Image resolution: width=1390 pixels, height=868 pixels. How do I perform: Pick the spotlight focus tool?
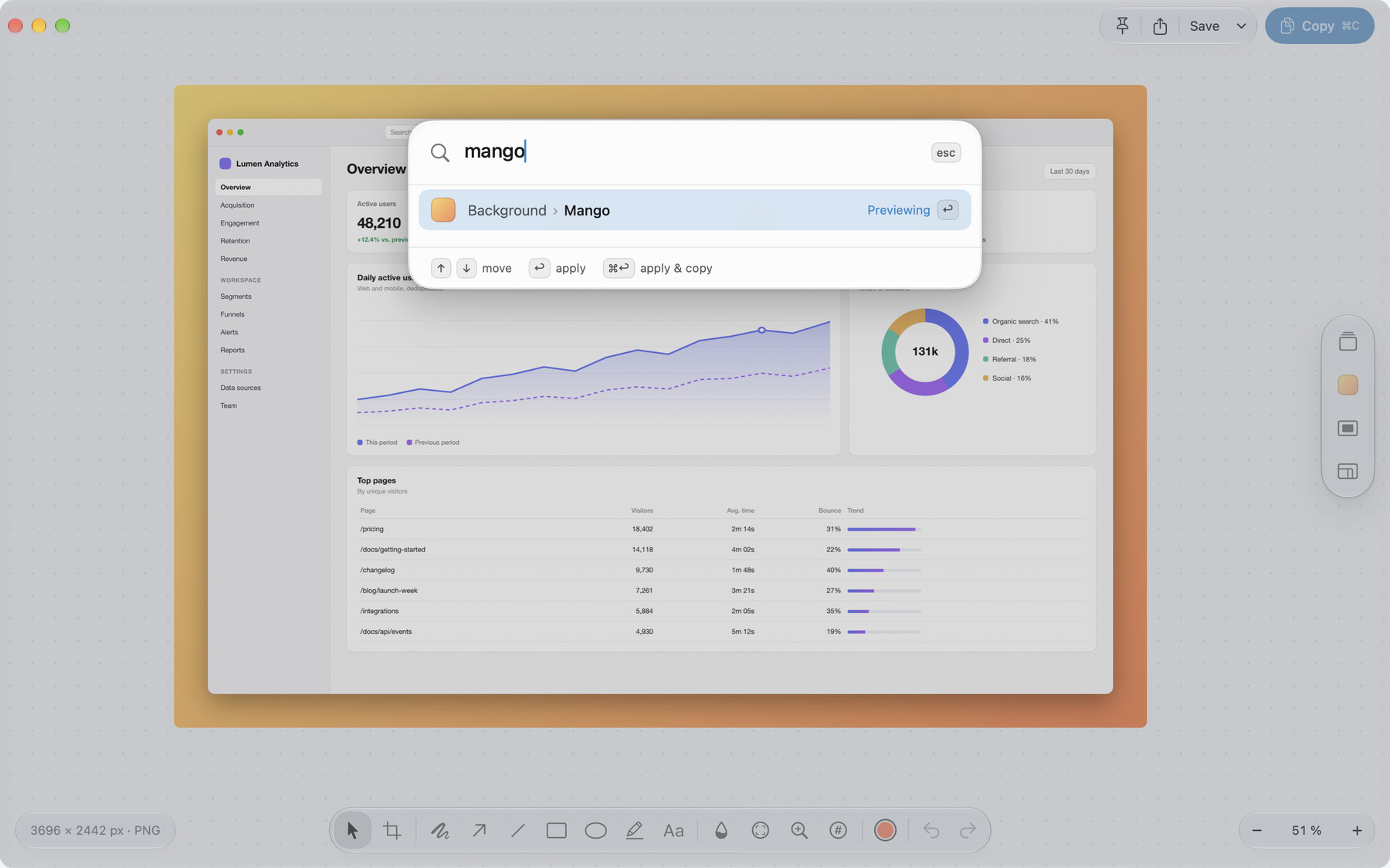(761, 830)
